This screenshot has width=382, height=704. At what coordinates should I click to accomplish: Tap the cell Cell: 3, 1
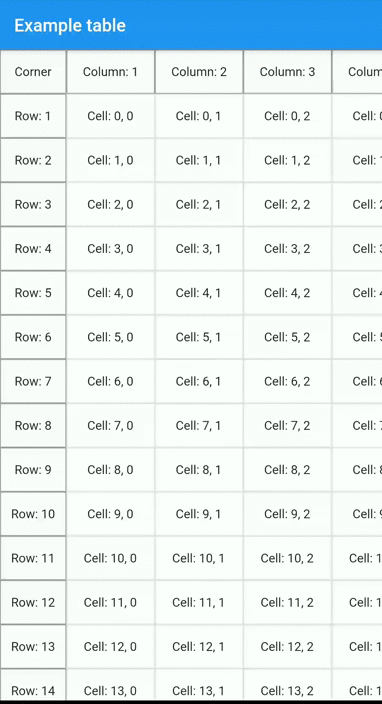click(x=199, y=249)
